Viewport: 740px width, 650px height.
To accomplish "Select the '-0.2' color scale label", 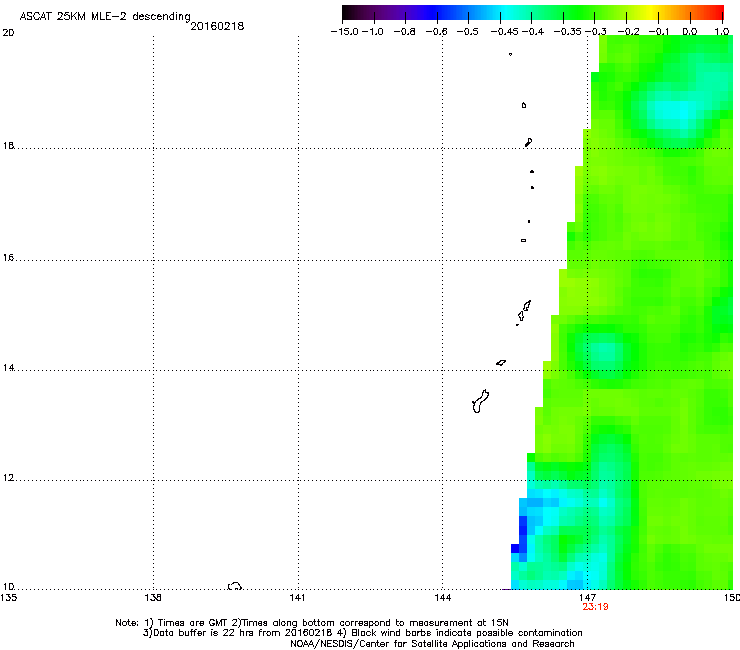I will tap(628, 32).
